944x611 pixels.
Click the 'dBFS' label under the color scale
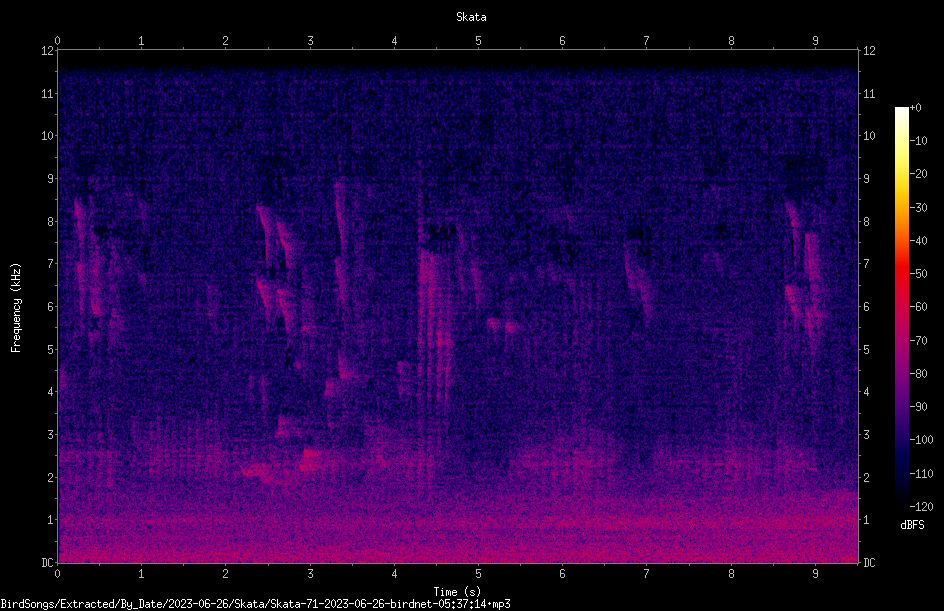[x=912, y=525]
